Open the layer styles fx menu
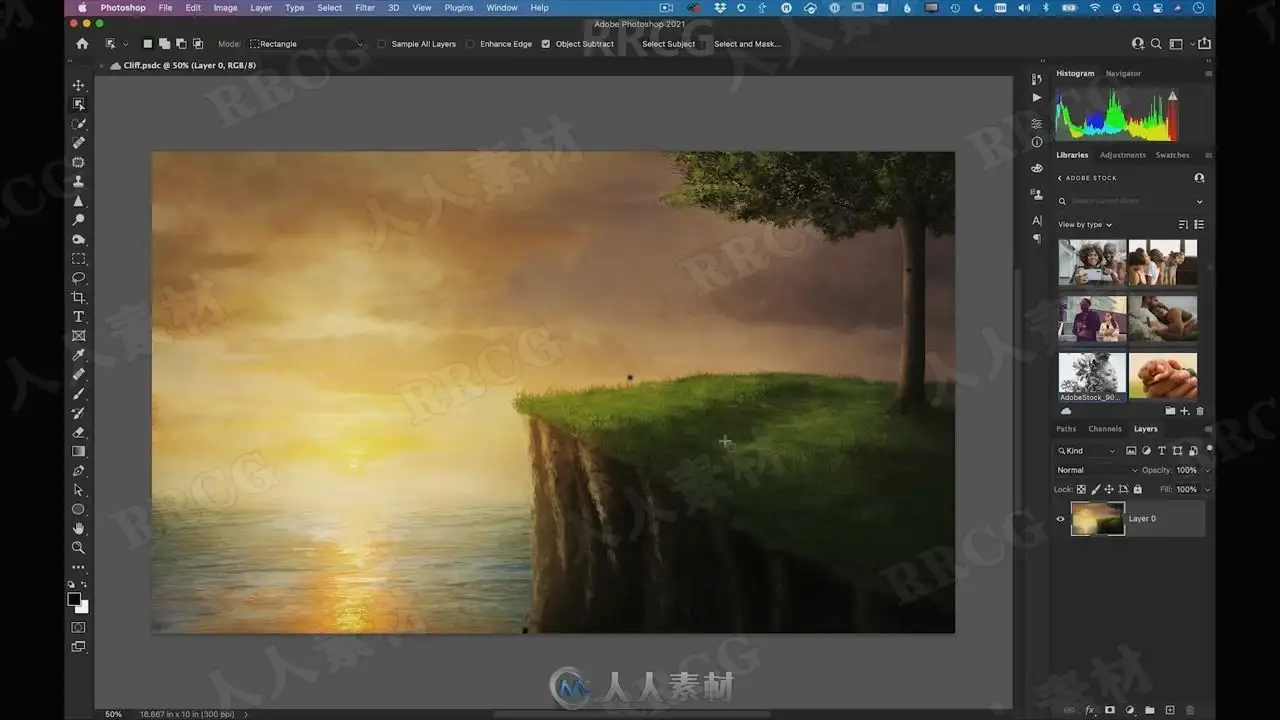This screenshot has height=720, width=1280. tap(1089, 710)
